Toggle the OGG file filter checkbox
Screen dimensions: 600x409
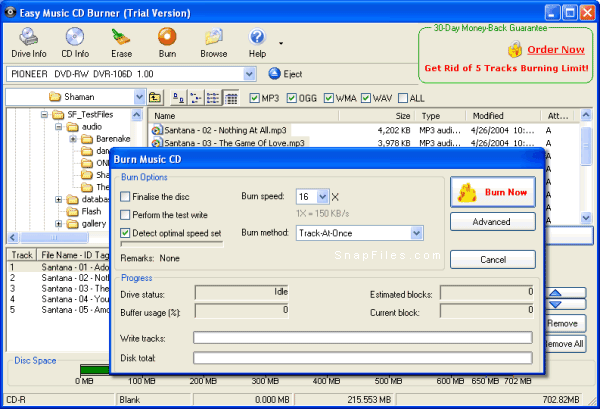(291, 98)
